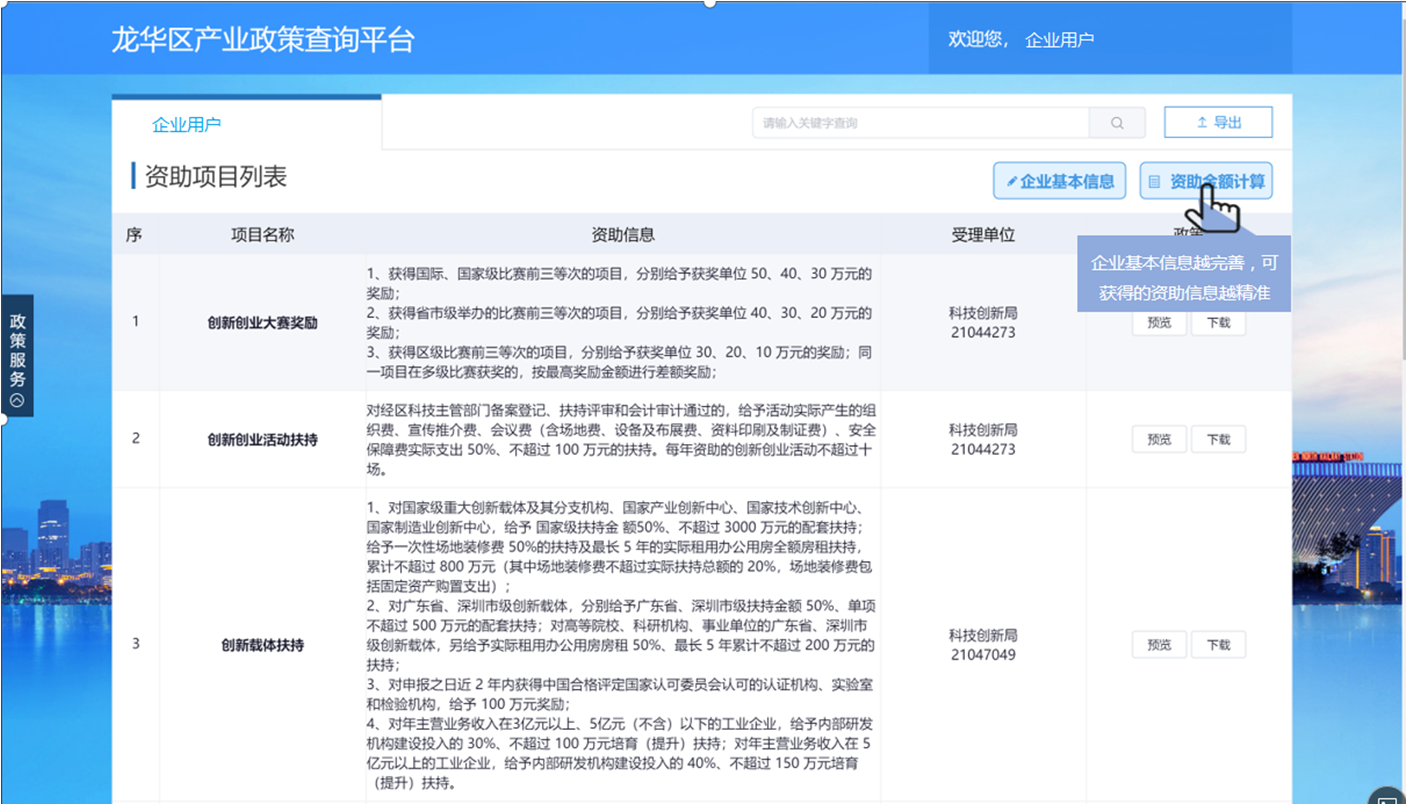The image size is (1407, 805).
Task: Focus the keyword search input field
Action: [x=920, y=123]
